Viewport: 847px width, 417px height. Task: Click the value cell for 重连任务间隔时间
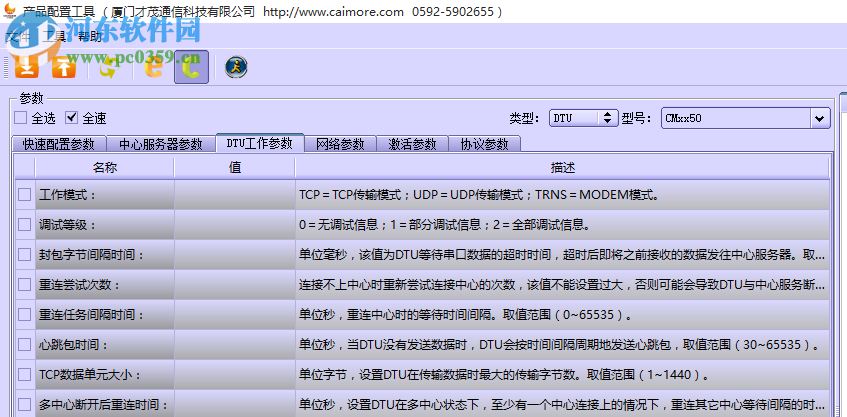(x=235, y=314)
